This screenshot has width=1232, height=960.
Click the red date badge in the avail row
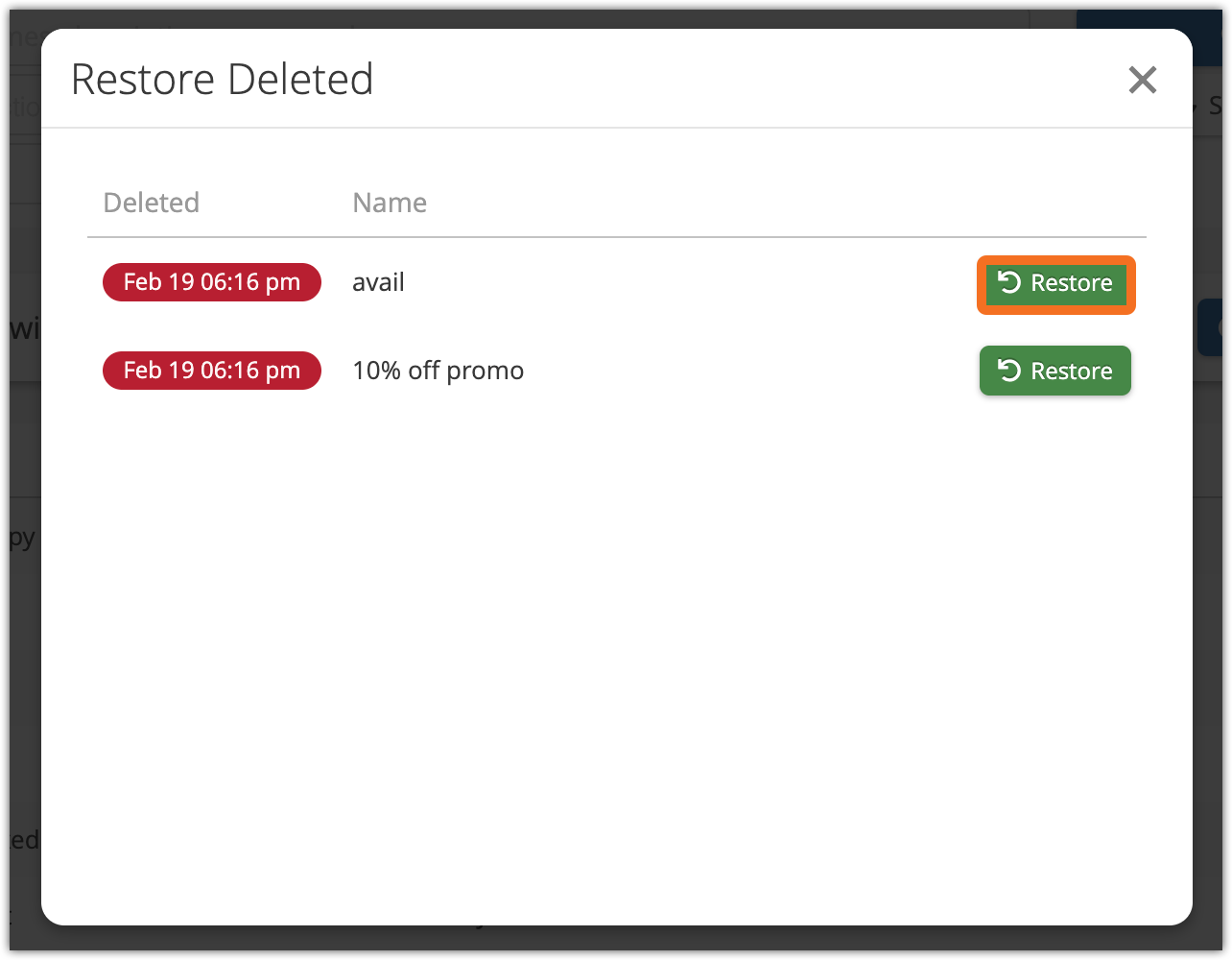coord(211,282)
